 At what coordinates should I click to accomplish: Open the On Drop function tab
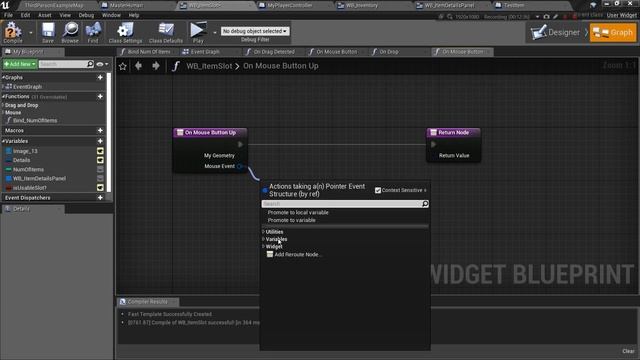389,52
